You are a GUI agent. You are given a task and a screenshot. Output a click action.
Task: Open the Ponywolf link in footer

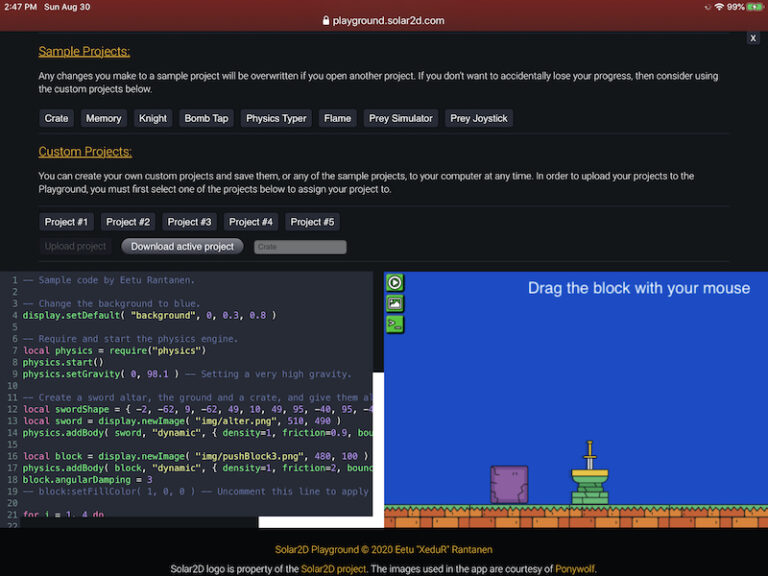click(575, 569)
